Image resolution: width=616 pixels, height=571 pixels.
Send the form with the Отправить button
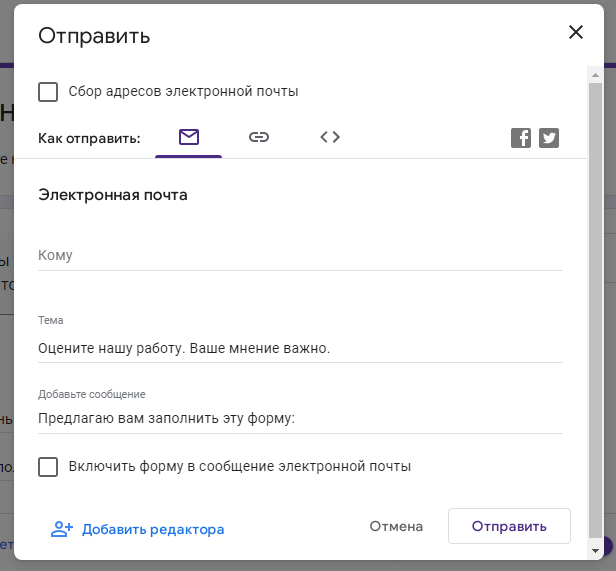click(x=509, y=526)
